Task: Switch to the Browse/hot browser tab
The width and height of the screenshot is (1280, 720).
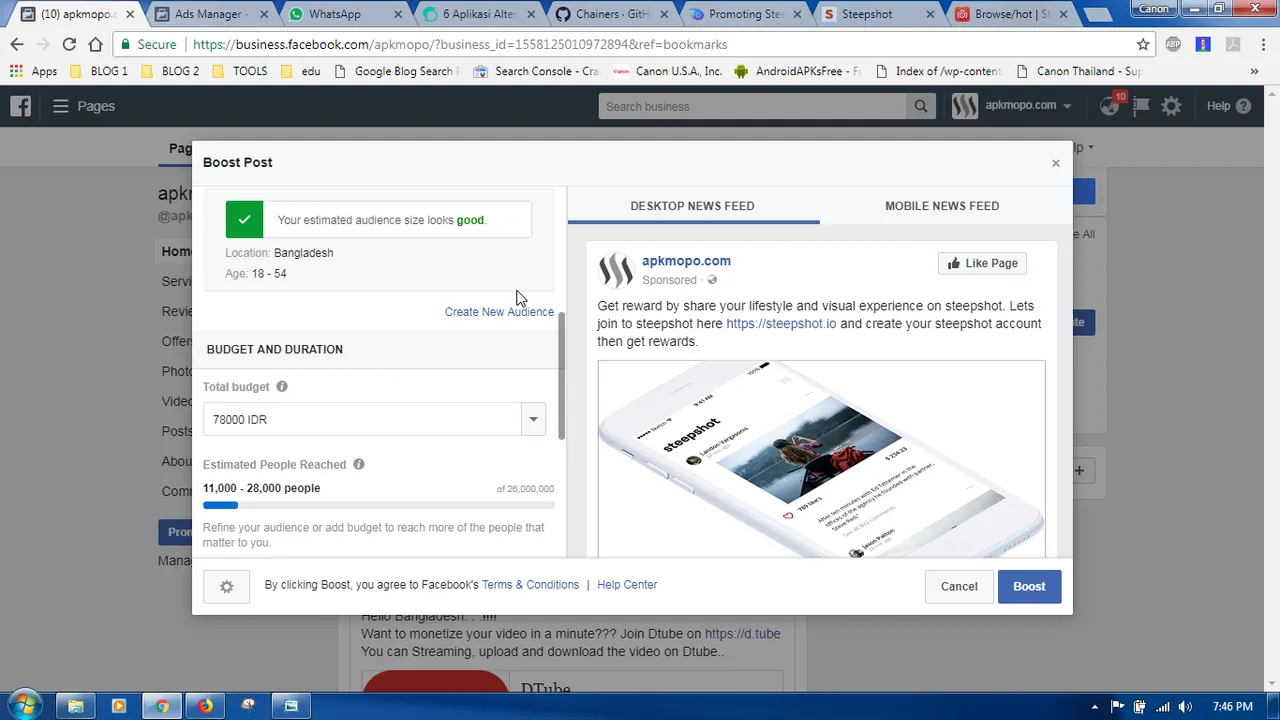Action: (1011, 14)
